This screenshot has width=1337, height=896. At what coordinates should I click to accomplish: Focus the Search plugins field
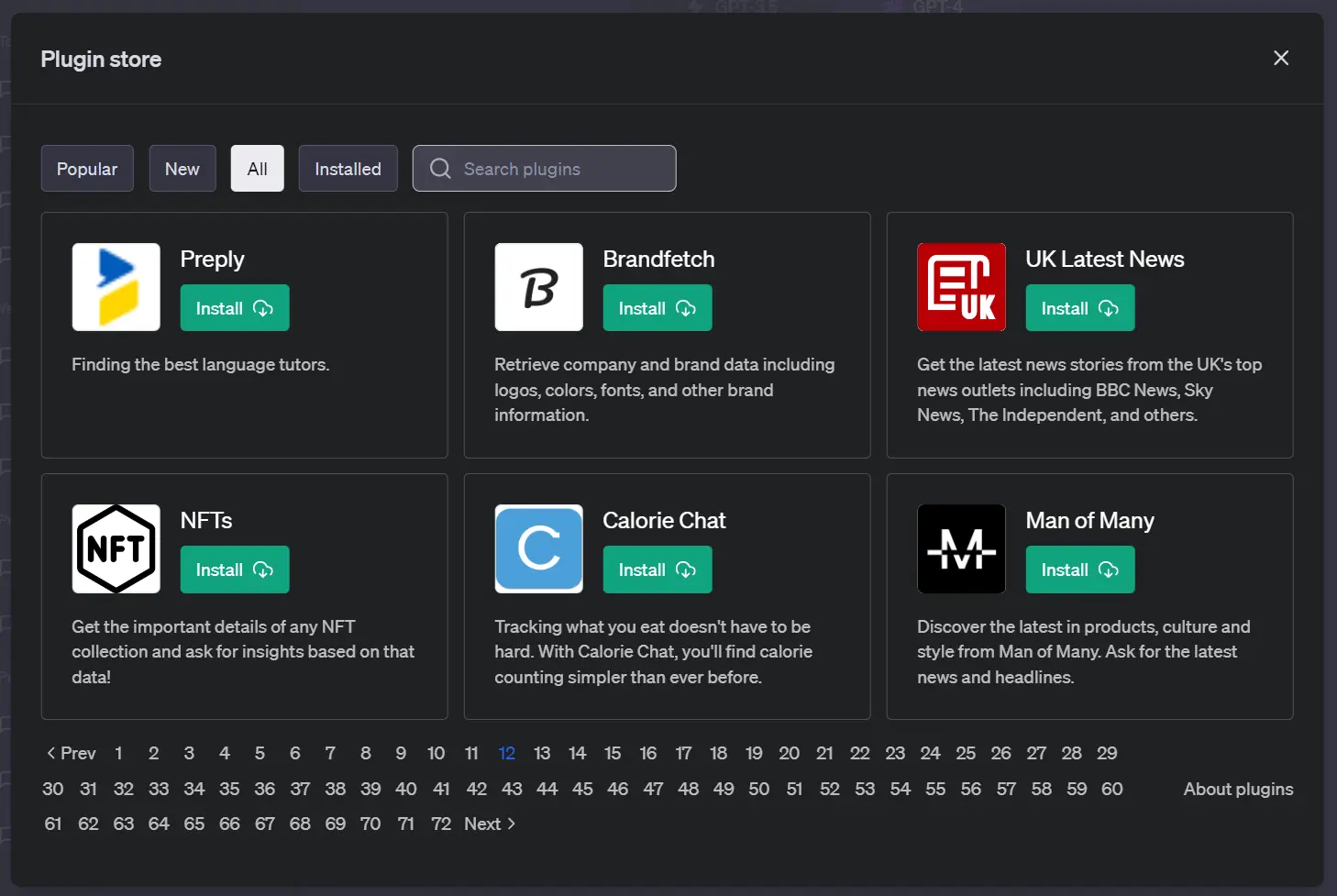click(x=545, y=169)
